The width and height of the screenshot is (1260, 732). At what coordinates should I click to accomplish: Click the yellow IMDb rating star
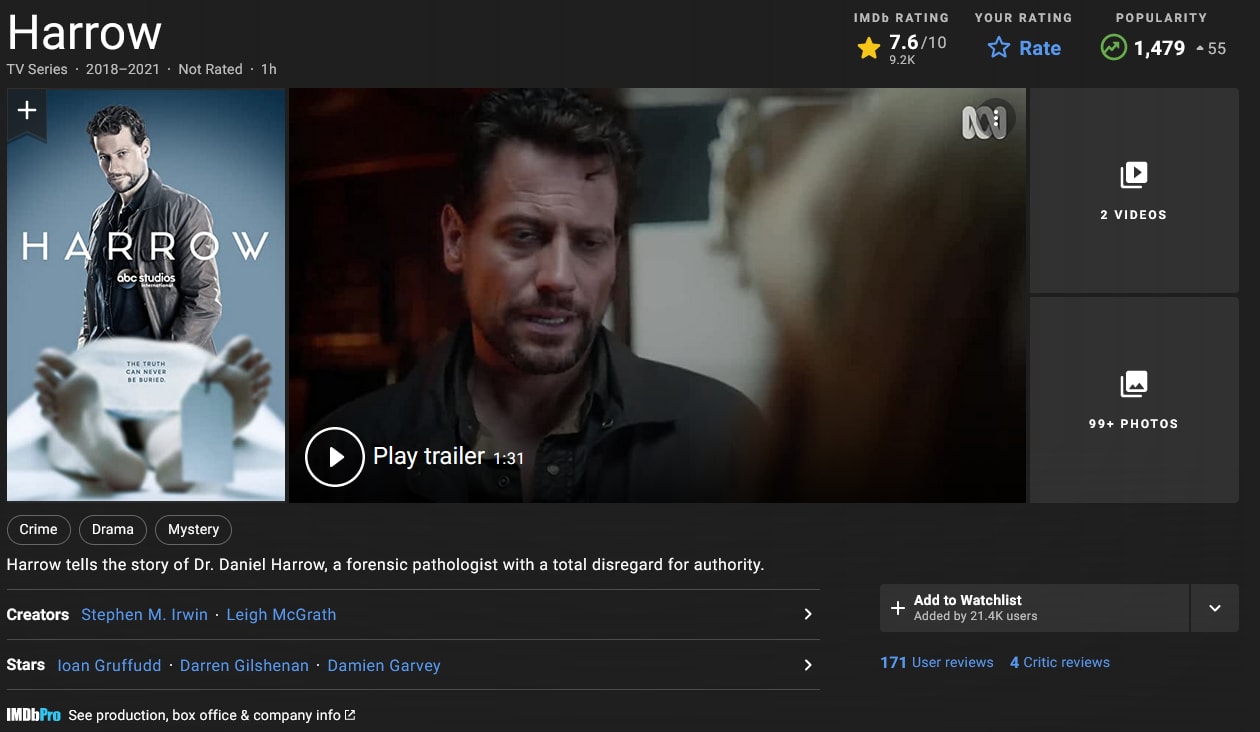[869, 48]
